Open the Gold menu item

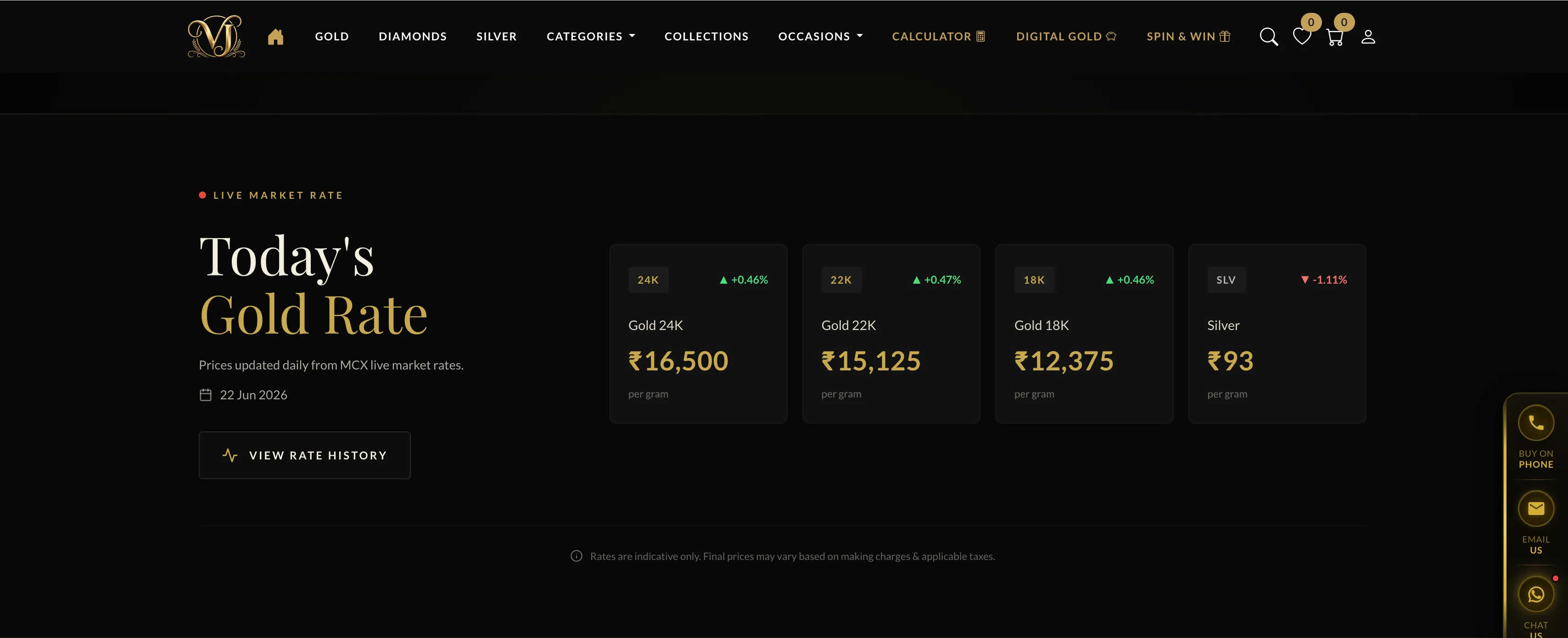332,37
